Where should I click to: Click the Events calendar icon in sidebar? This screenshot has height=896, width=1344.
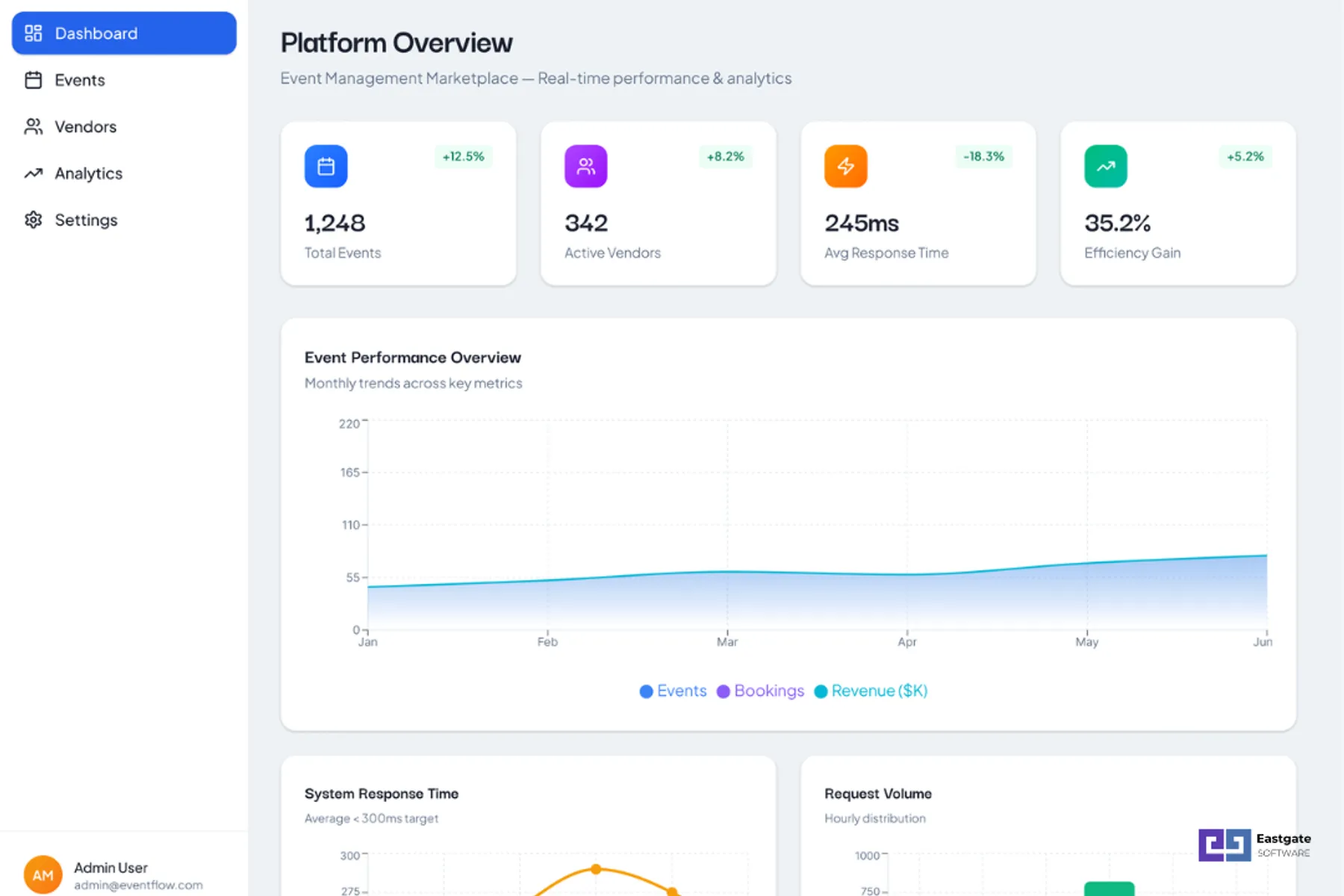[x=33, y=80]
